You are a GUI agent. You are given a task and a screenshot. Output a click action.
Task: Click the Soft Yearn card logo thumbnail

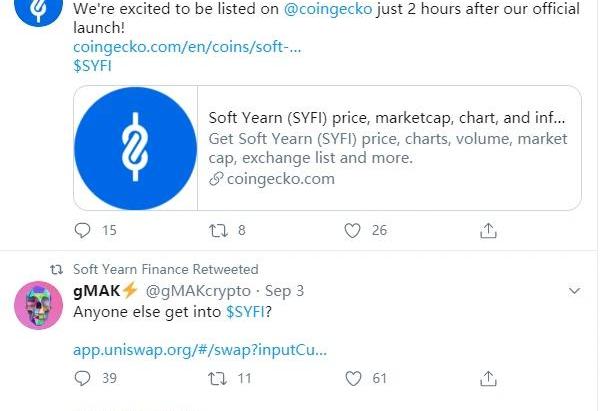point(136,148)
